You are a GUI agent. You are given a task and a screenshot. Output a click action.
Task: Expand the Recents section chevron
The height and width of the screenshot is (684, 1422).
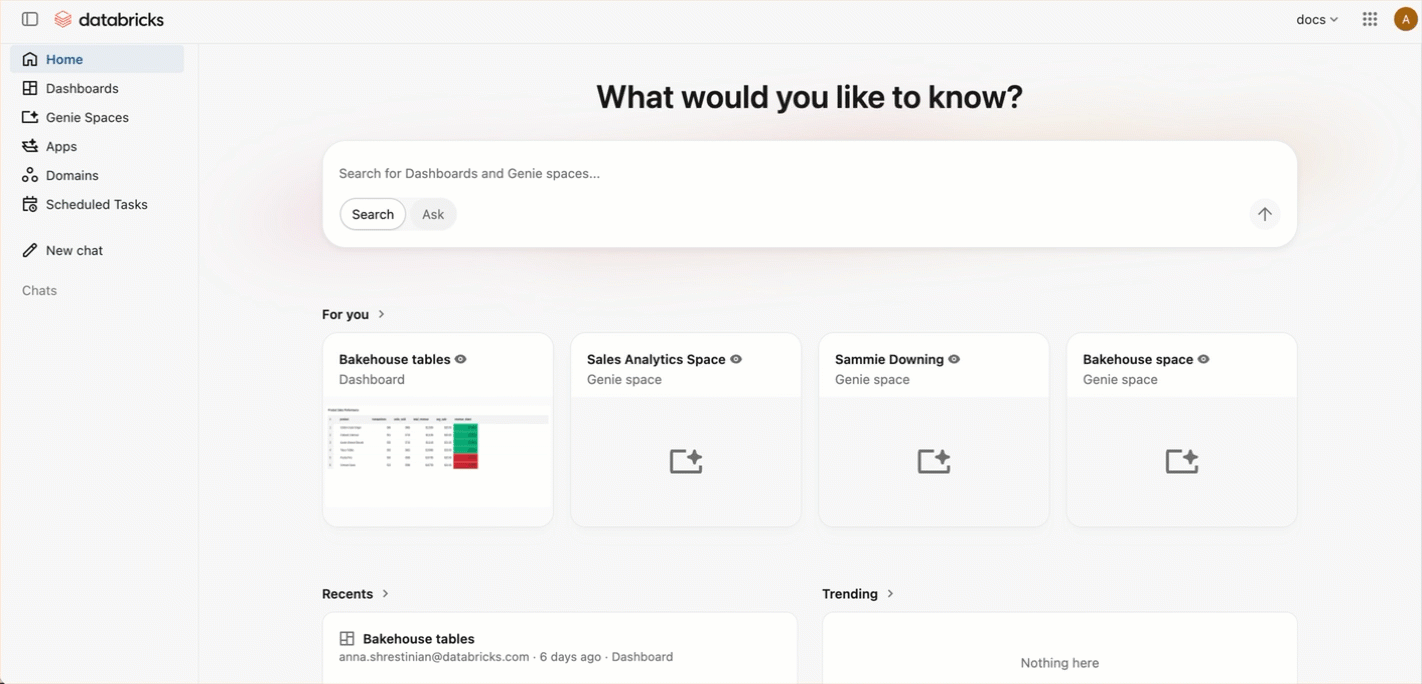(x=385, y=594)
